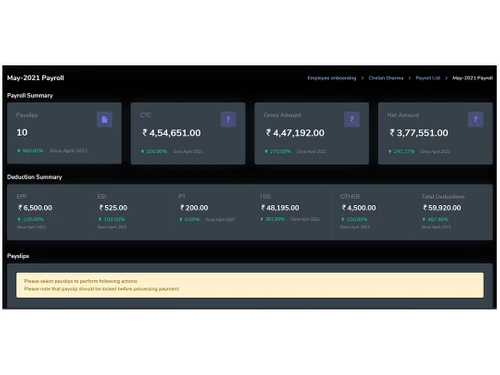Click the rupee icon on CTC card
Image resolution: width=500 pixels, height=375 pixels.
228,120
